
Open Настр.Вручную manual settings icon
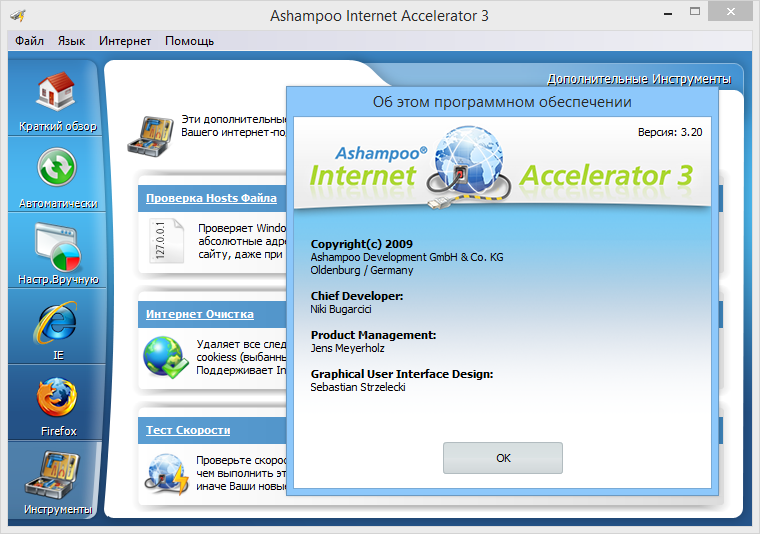(x=57, y=246)
